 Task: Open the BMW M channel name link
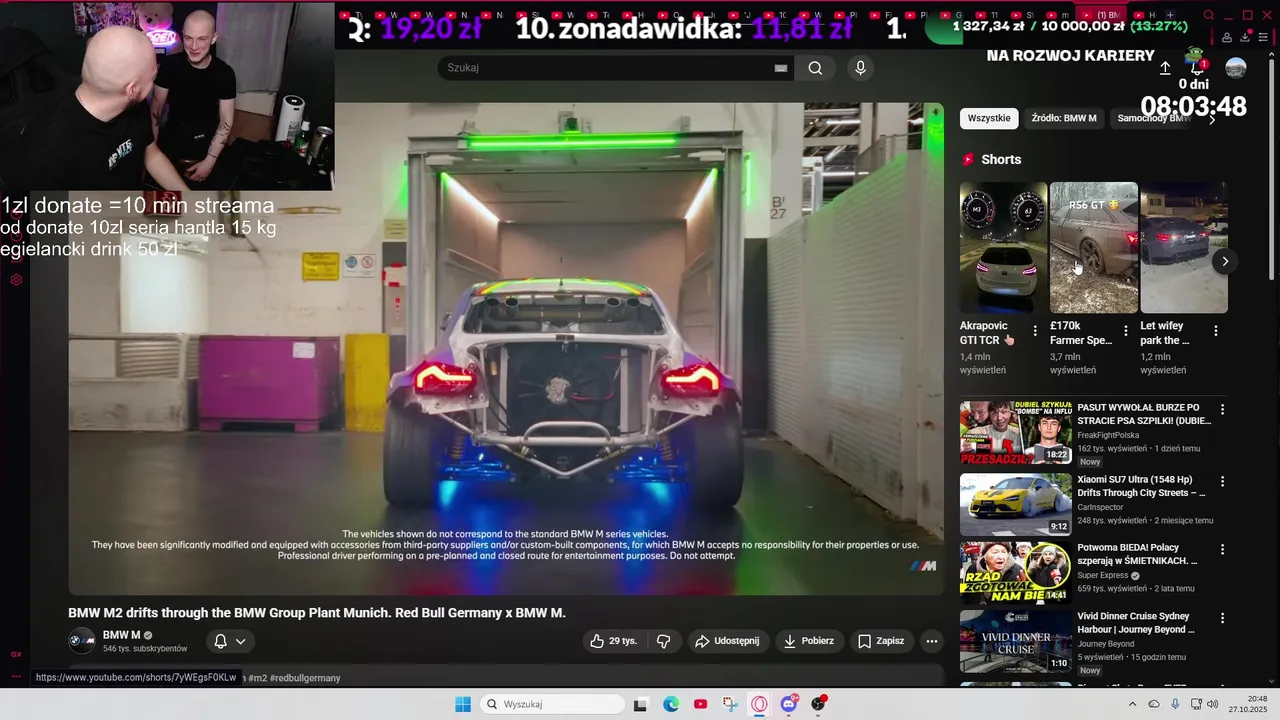coord(122,635)
